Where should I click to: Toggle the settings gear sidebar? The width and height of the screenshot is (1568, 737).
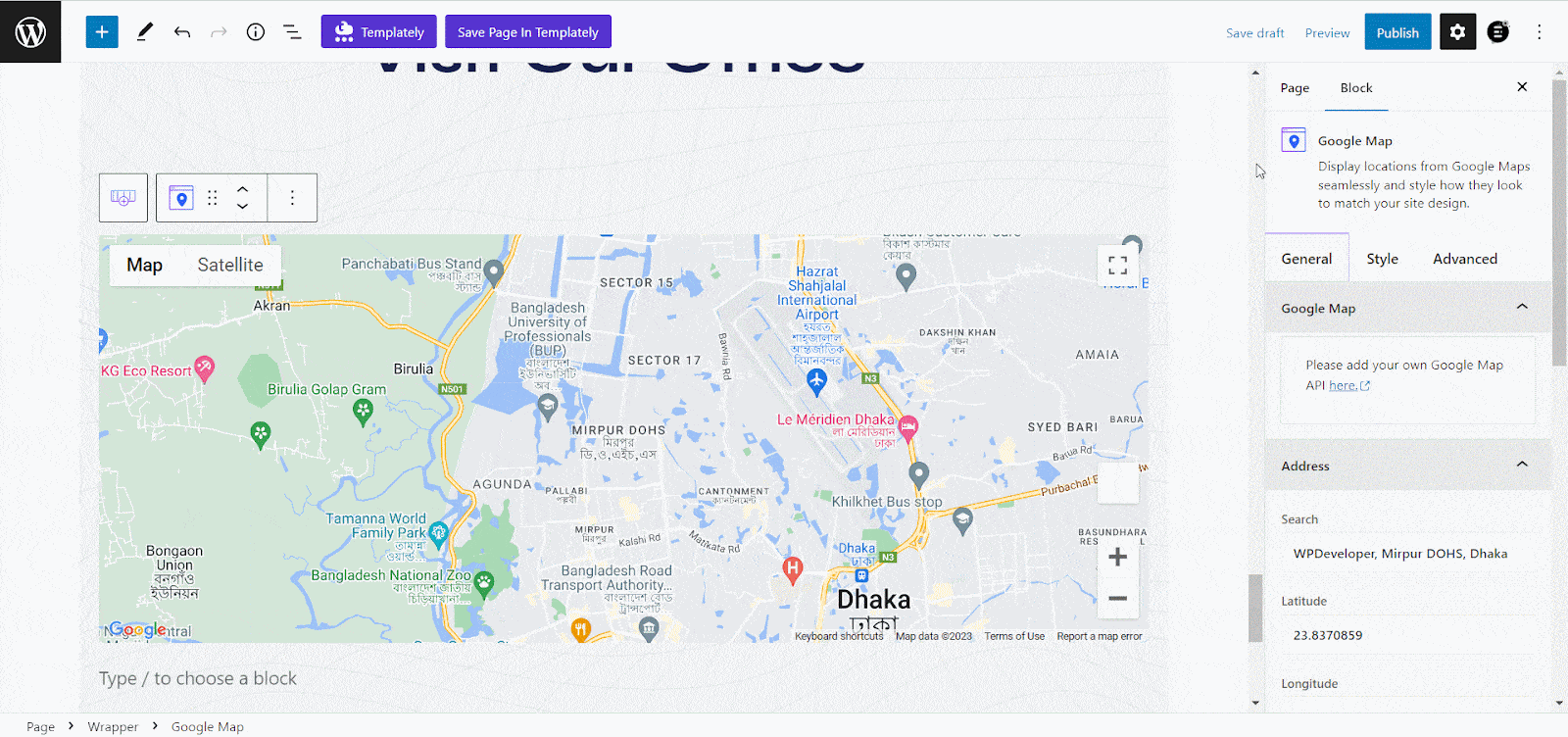click(1457, 32)
